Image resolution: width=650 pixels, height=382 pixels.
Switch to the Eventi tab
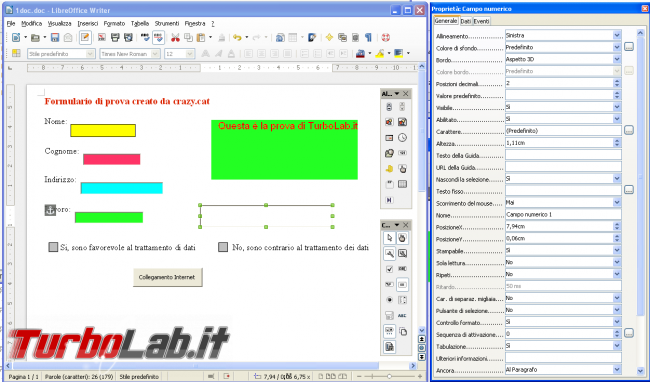pos(481,21)
